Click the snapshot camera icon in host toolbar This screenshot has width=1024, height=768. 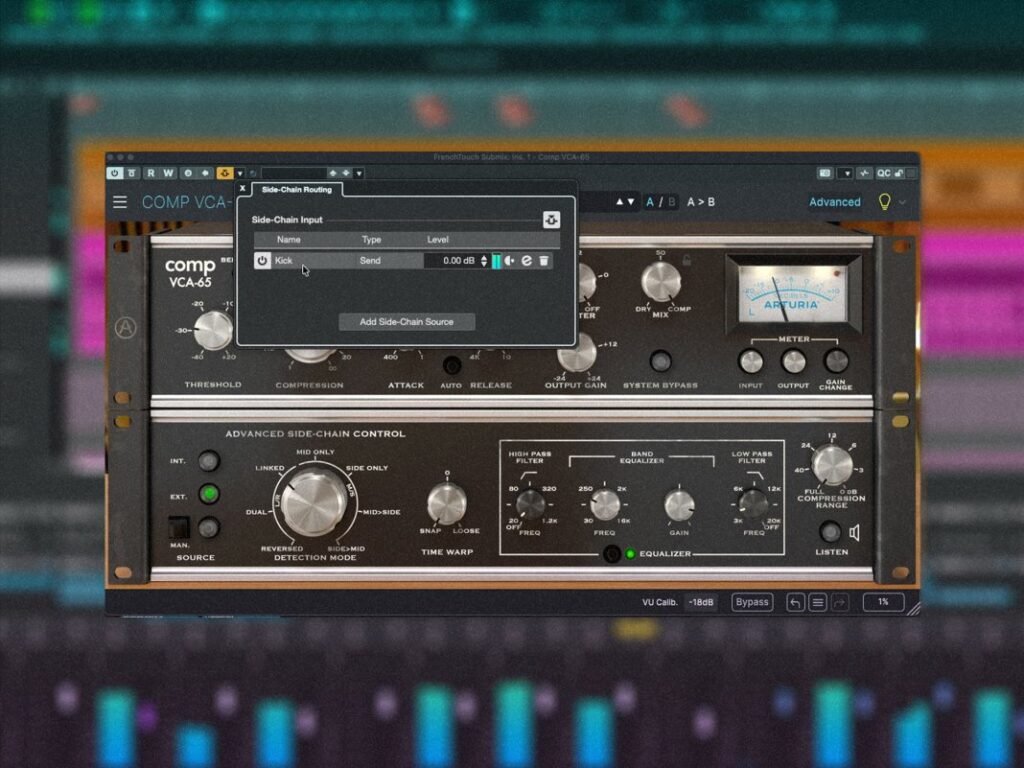point(825,173)
